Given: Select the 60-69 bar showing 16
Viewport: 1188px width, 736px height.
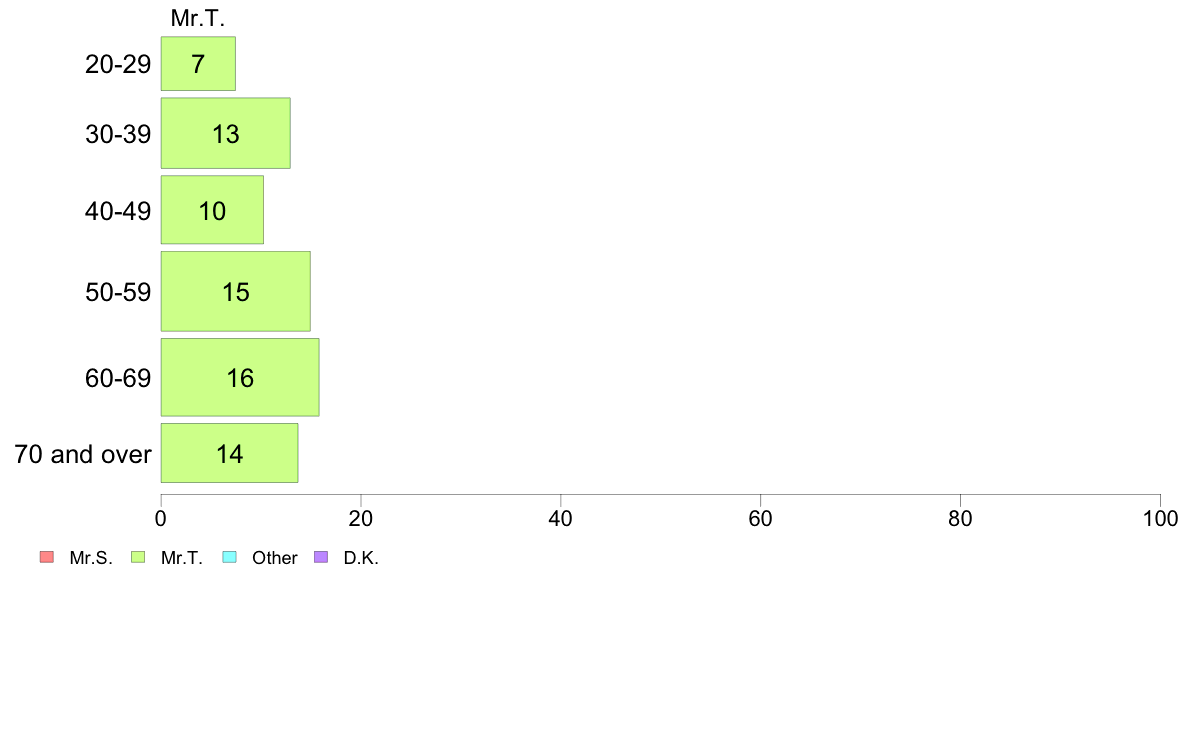Looking at the screenshot, I should click(x=240, y=377).
